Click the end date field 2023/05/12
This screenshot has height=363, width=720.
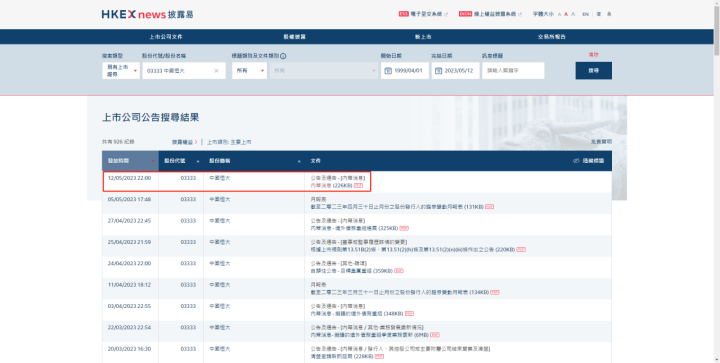456,71
